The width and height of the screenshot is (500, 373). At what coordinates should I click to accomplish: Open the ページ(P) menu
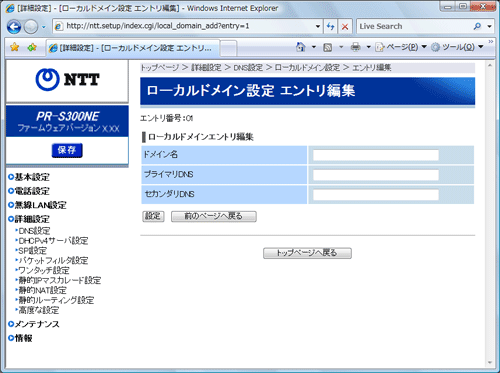[401, 47]
